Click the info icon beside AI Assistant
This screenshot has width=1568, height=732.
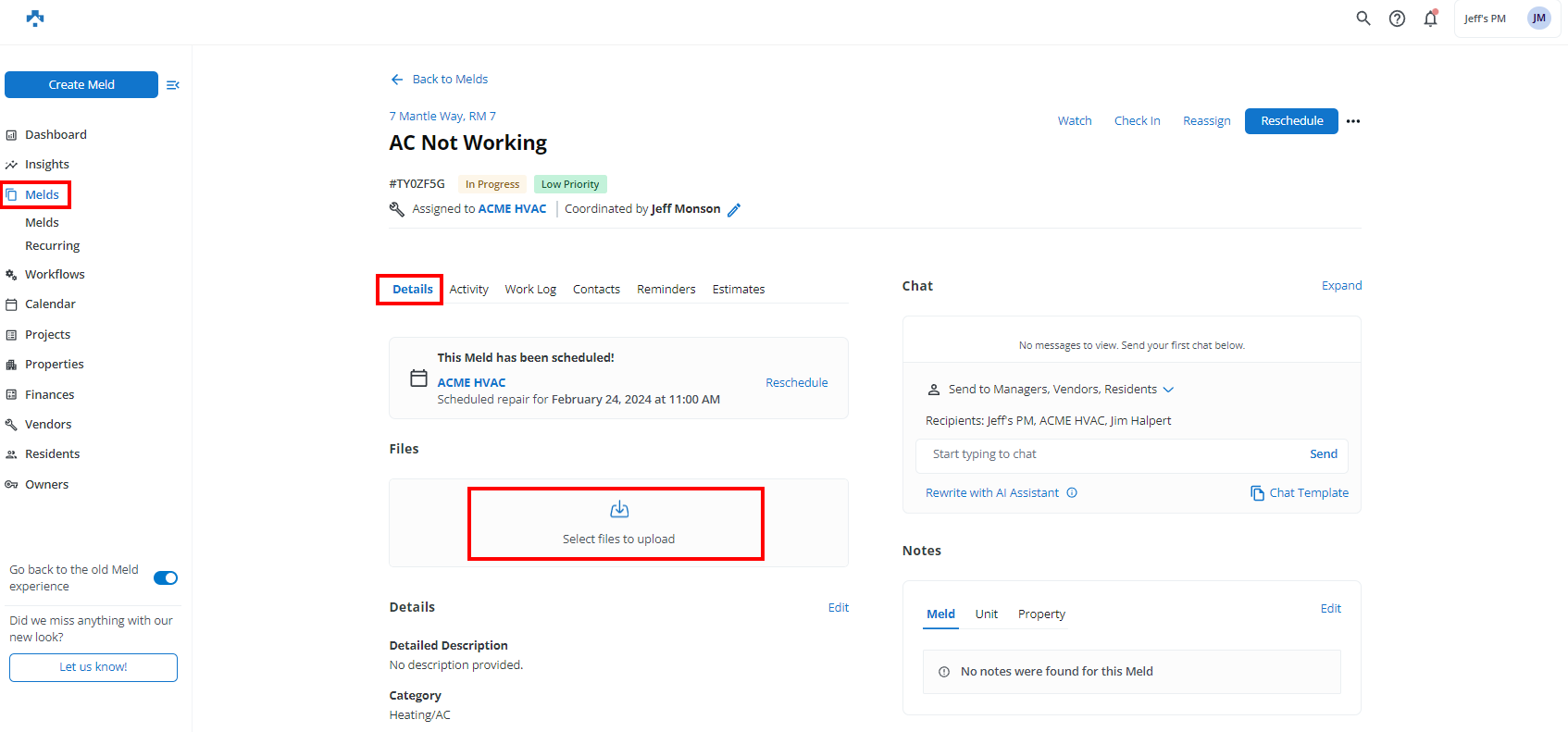tap(1072, 493)
